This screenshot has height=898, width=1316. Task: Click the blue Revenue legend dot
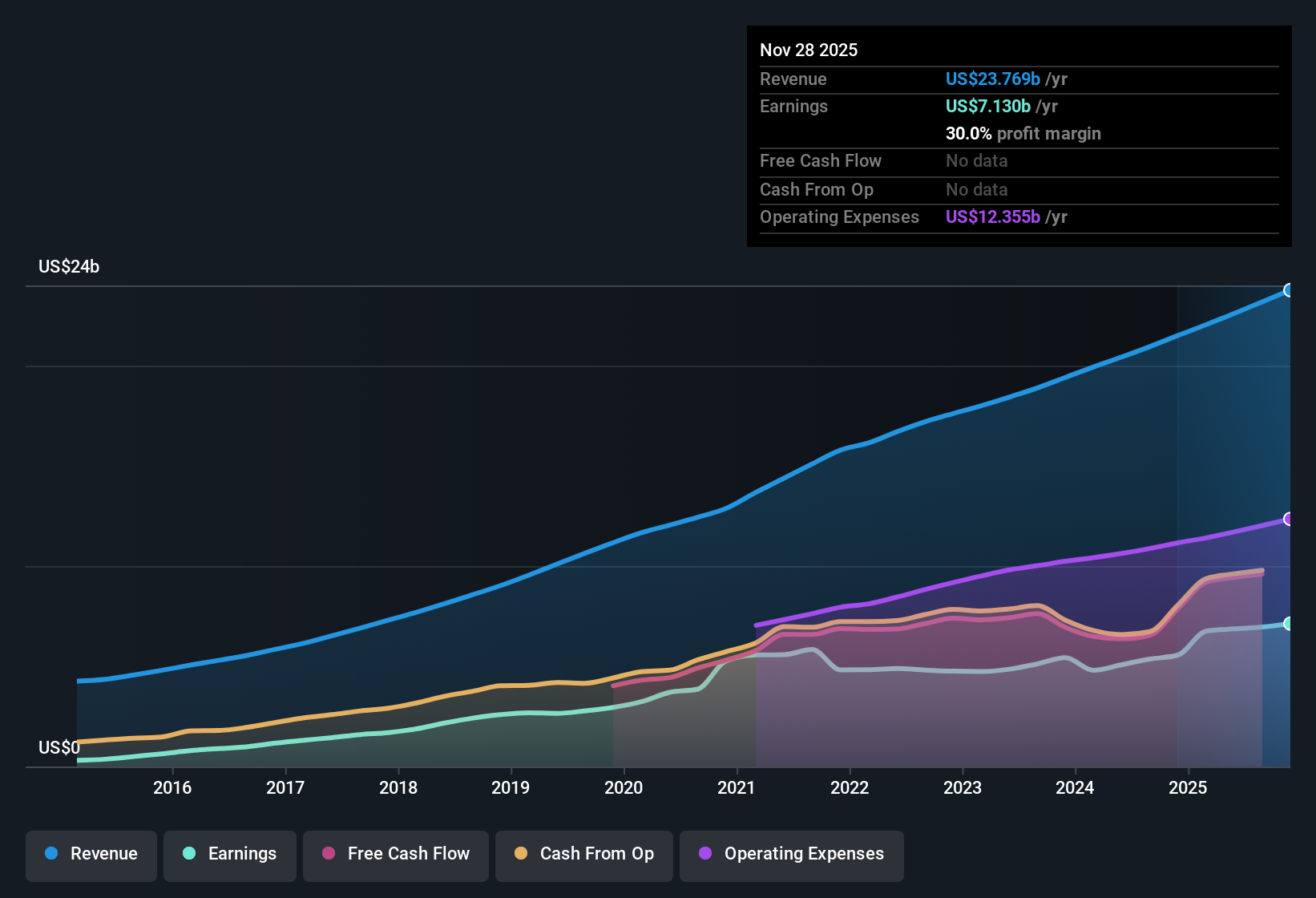52,854
